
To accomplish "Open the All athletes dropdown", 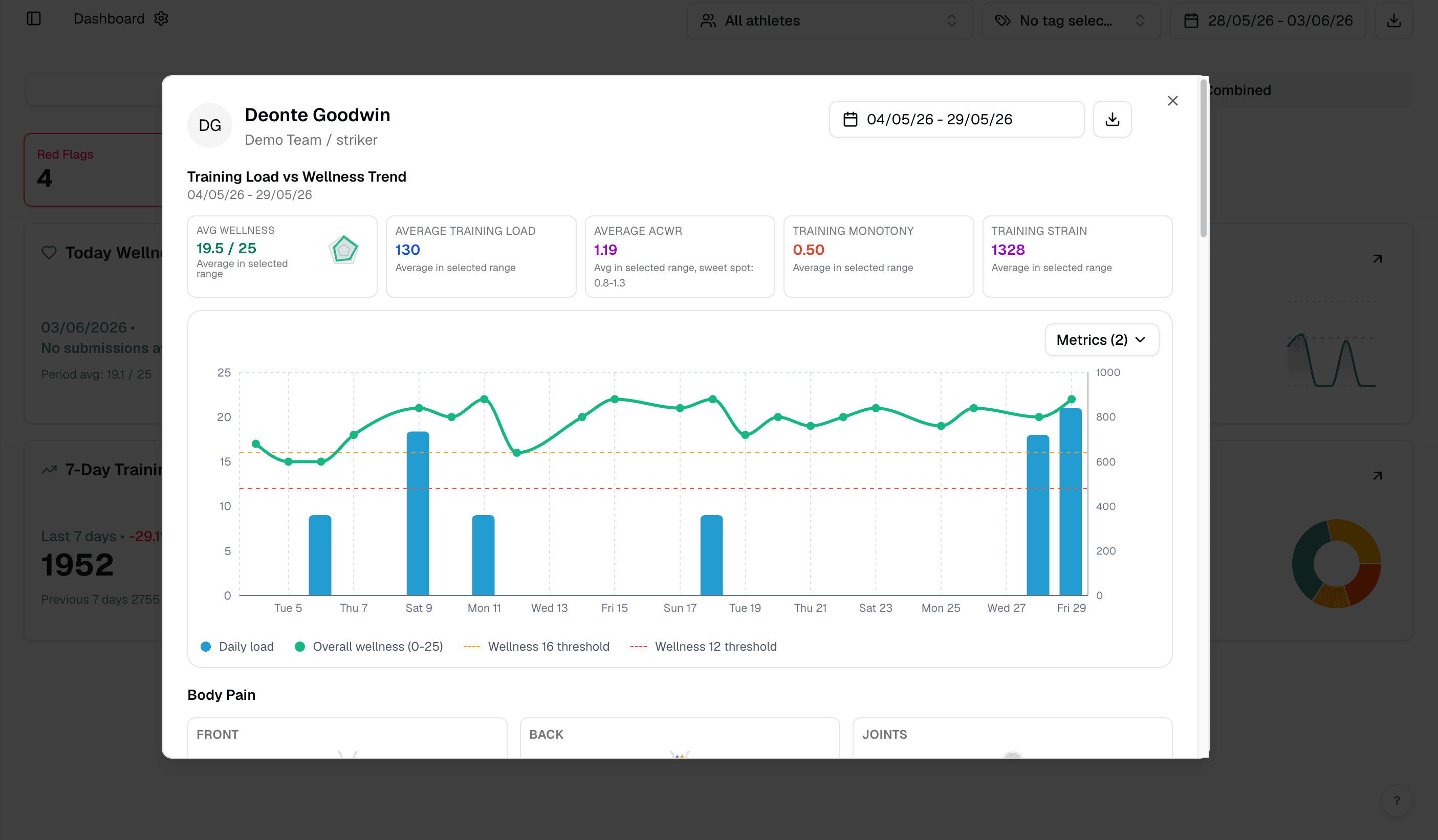I will [830, 20].
